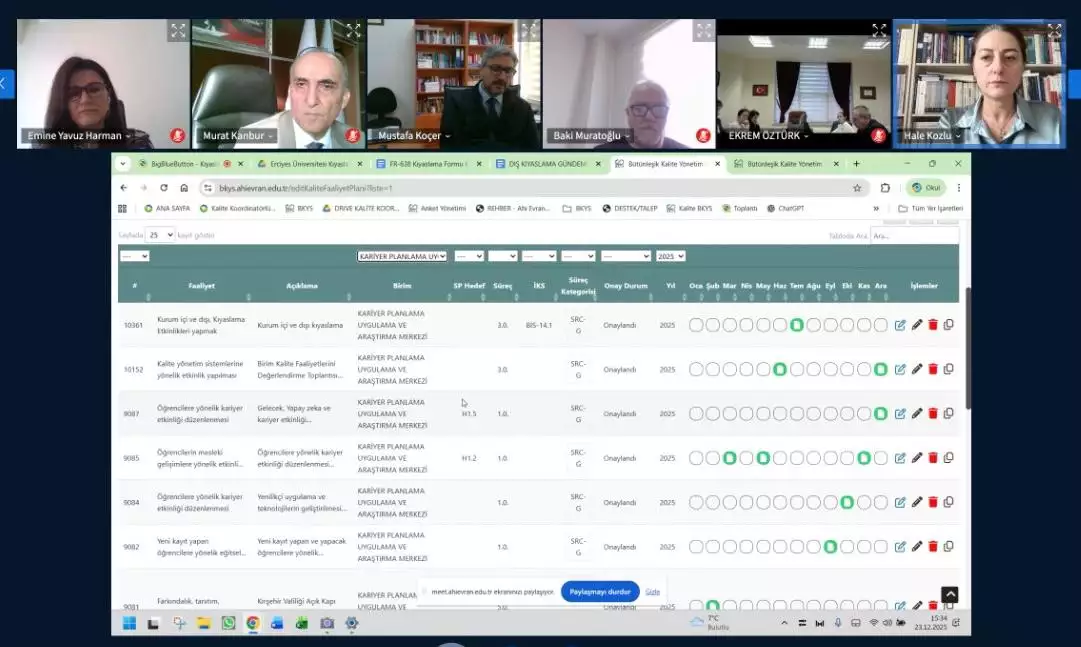Change the 25 records-per-page dropdown
Screen dimensions: 1081x647
coord(160,235)
